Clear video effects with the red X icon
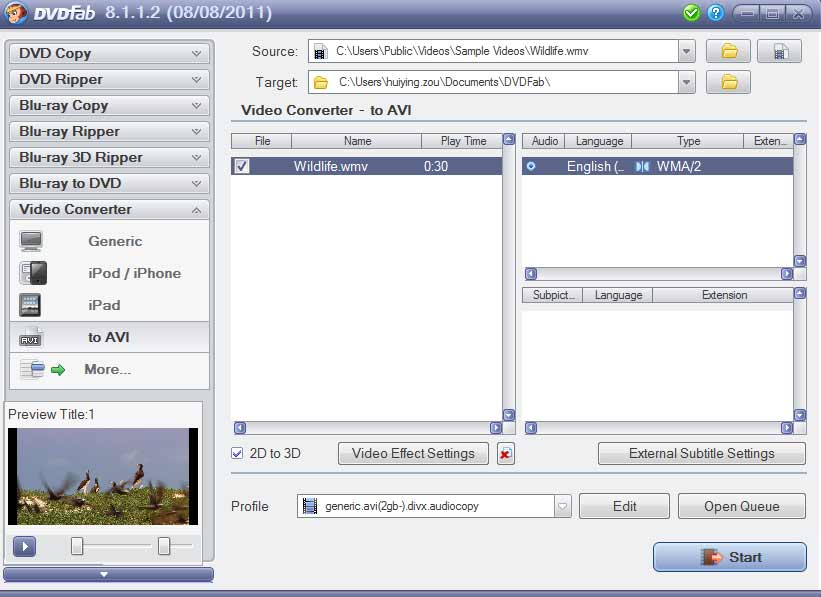Viewport: 821px width, 597px height. pos(505,453)
